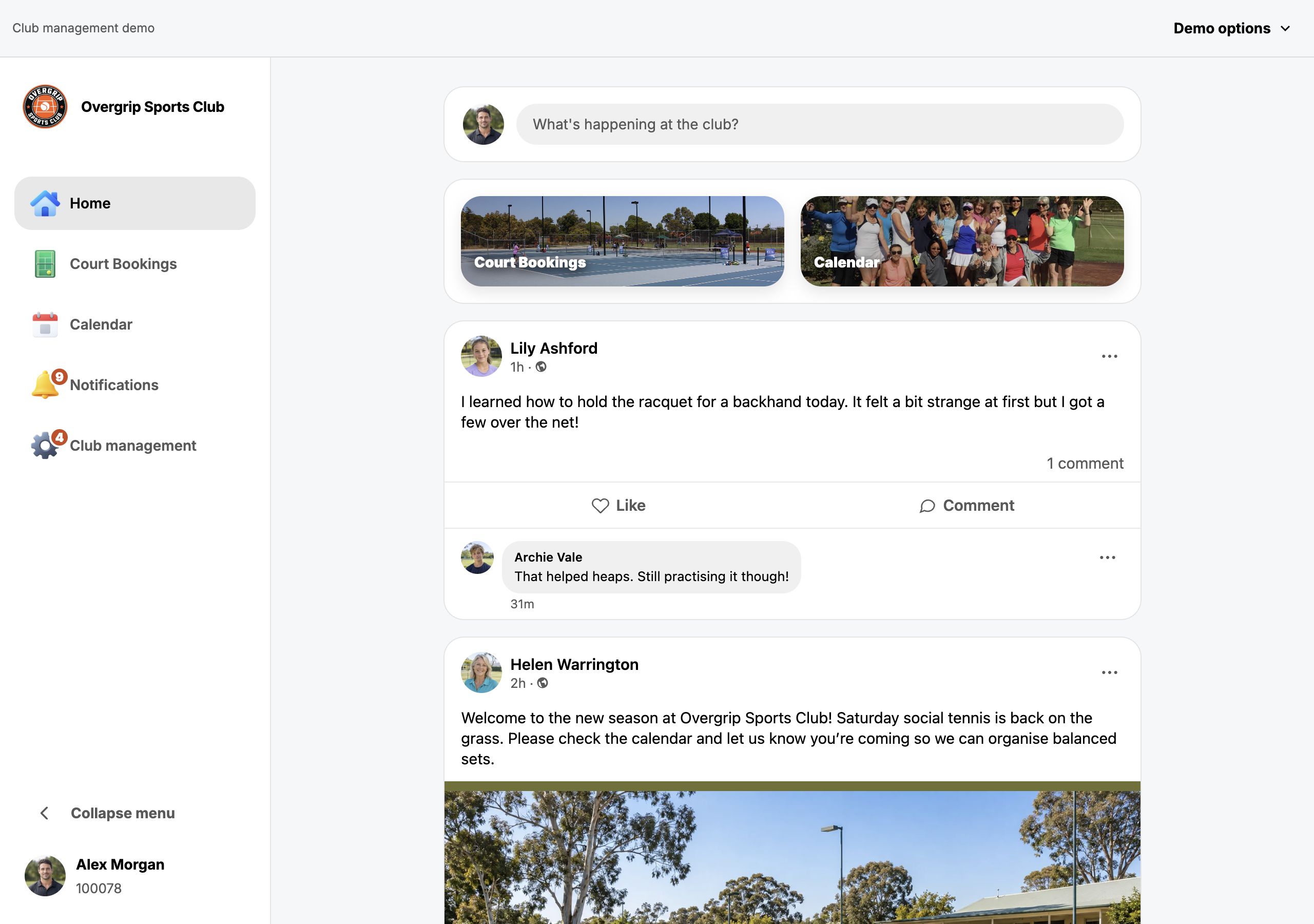This screenshot has height=924, width=1314.
Task: Click the Alex Morgan name in the sidebar
Action: [120, 864]
